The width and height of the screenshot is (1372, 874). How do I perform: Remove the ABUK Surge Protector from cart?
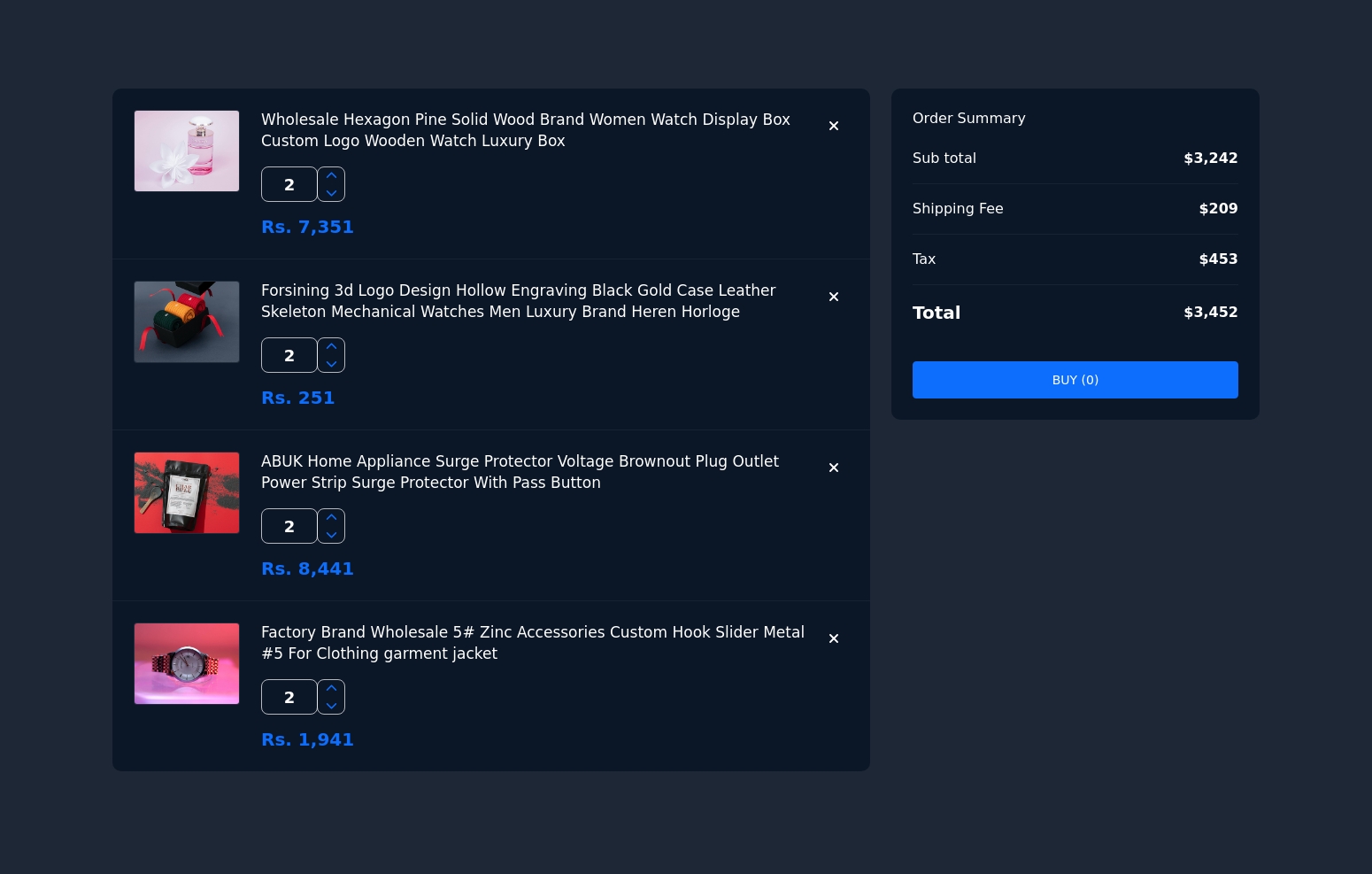click(x=833, y=468)
